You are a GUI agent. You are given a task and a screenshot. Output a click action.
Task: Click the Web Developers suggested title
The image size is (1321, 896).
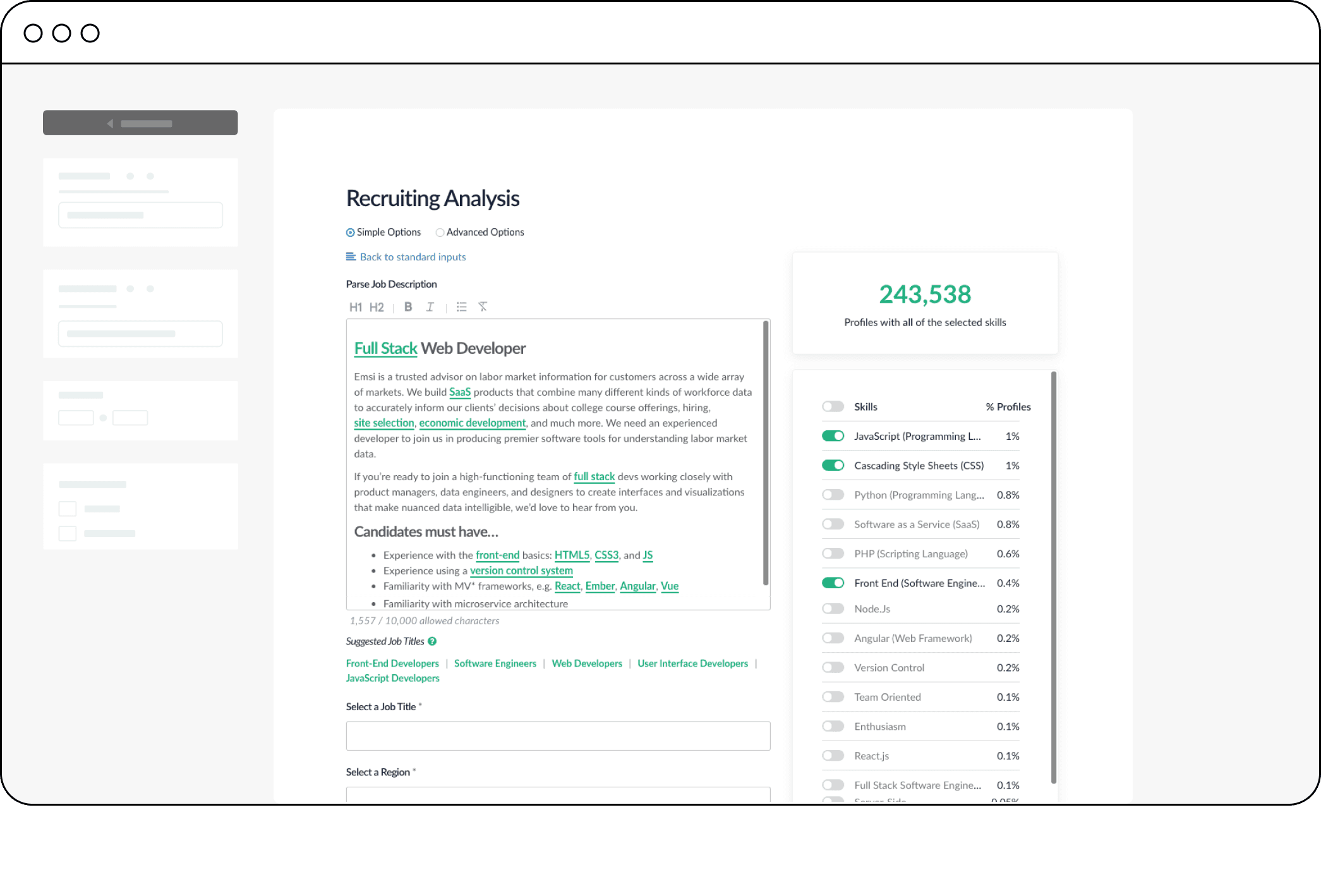[x=587, y=663]
